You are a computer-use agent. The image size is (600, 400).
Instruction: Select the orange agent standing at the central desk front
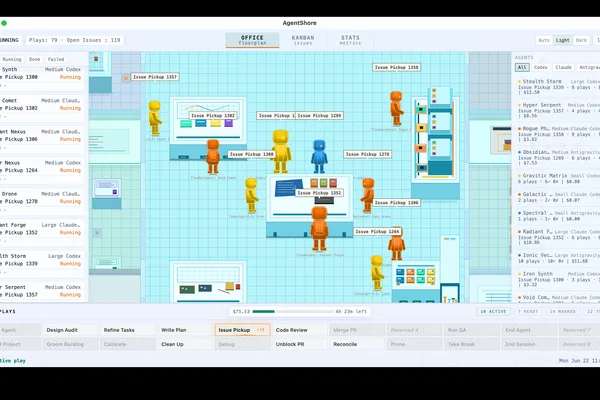click(x=319, y=229)
